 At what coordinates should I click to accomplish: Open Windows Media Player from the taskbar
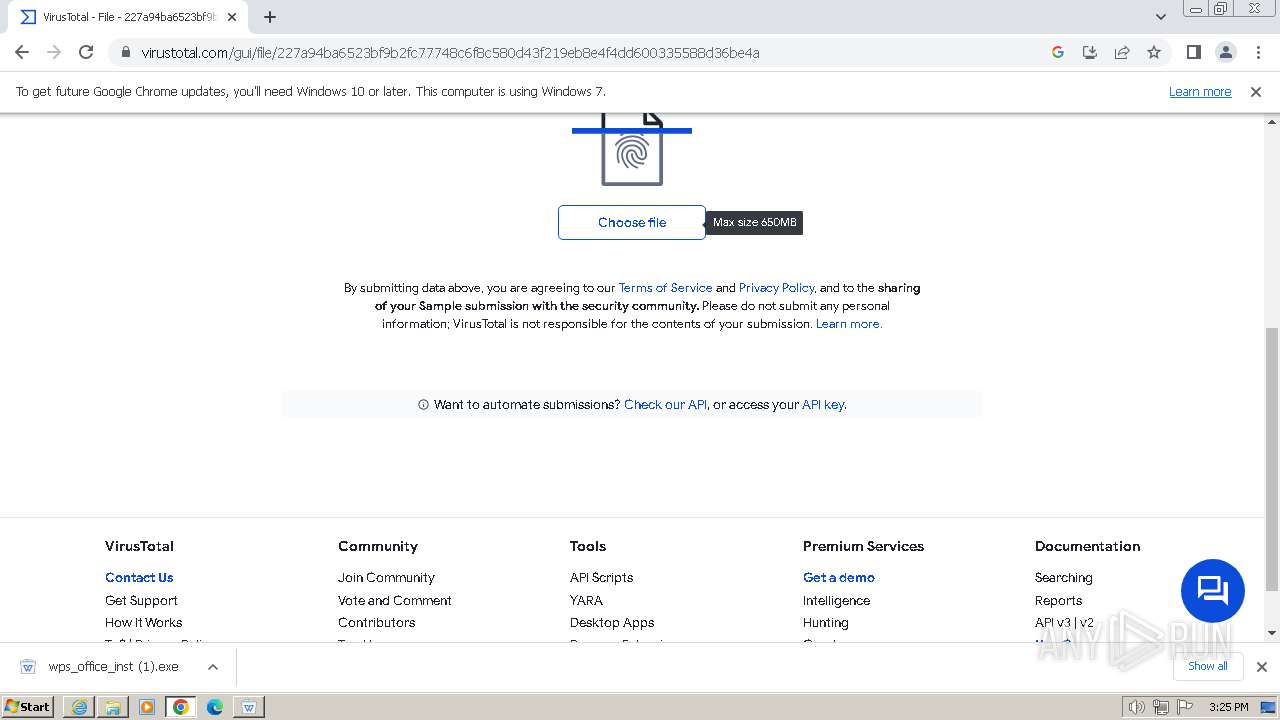coord(147,707)
